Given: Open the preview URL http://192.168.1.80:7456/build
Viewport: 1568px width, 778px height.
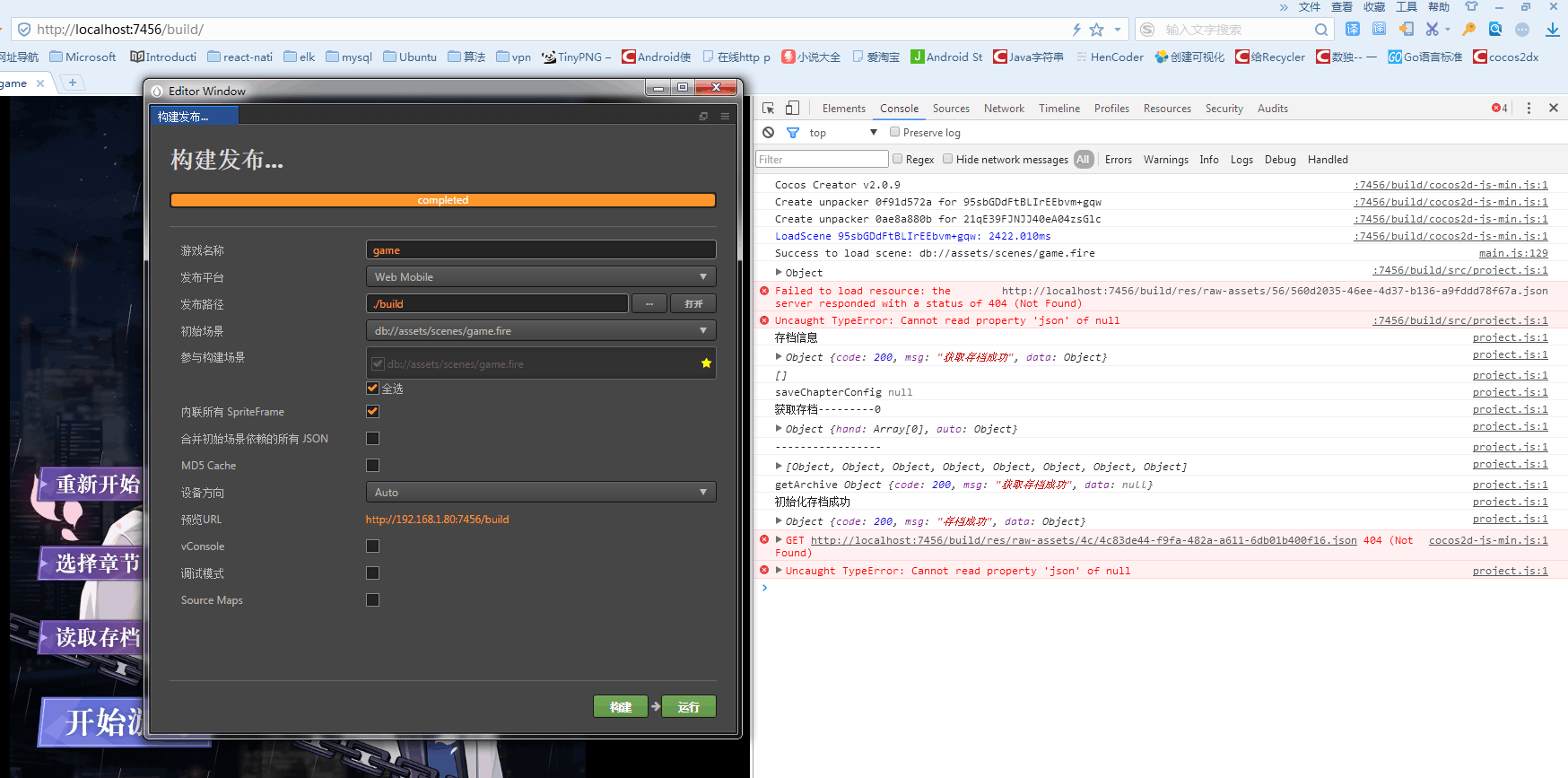Looking at the screenshot, I should tap(437, 520).
